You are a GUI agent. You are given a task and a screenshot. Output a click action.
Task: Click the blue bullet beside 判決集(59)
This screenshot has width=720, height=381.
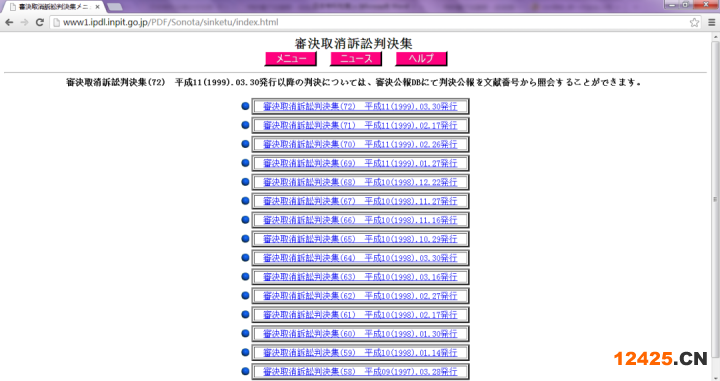[245, 352]
